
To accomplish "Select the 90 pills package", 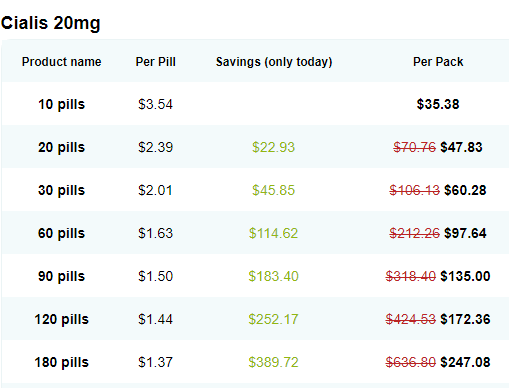I will [x=62, y=276].
